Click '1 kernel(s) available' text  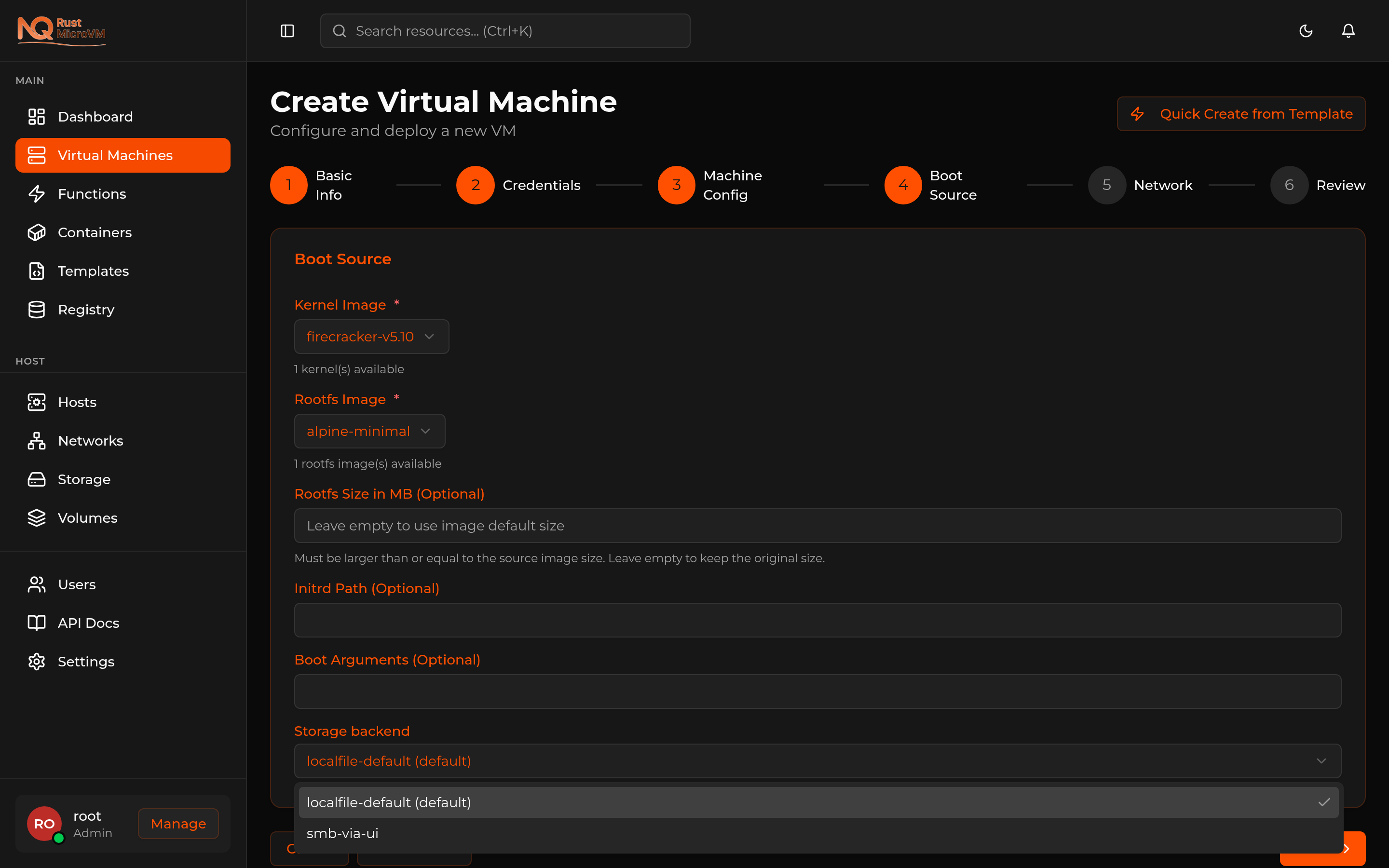coord(349,369)
